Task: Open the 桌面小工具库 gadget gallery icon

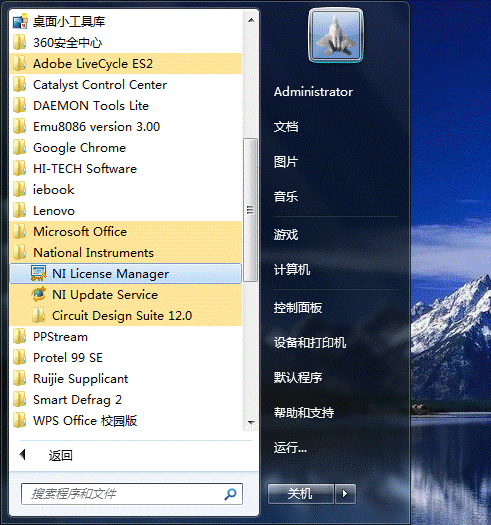Action: [x=20, y=22]
